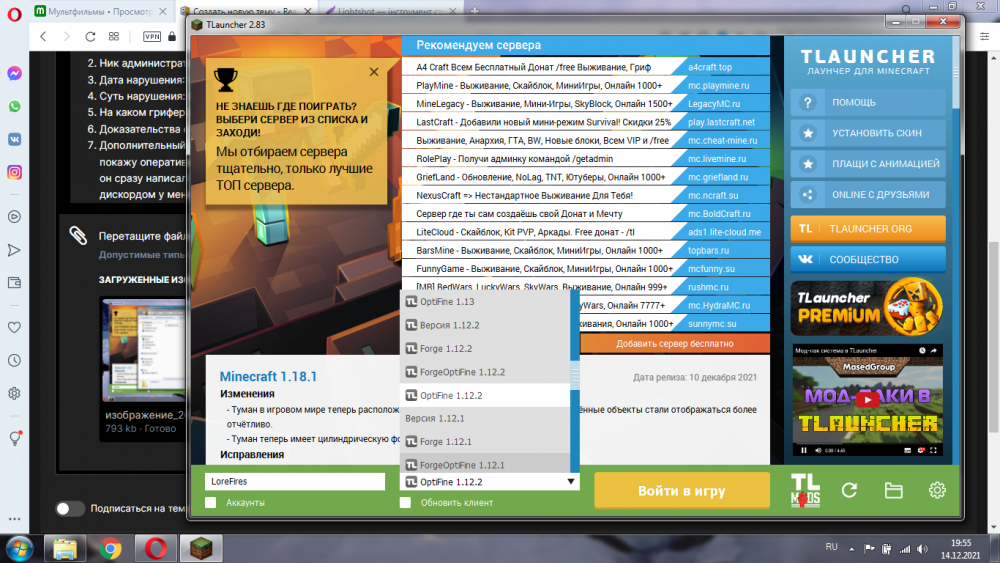
Task: Toggle the Подписаться на тему switch
Action: [70, 508]
